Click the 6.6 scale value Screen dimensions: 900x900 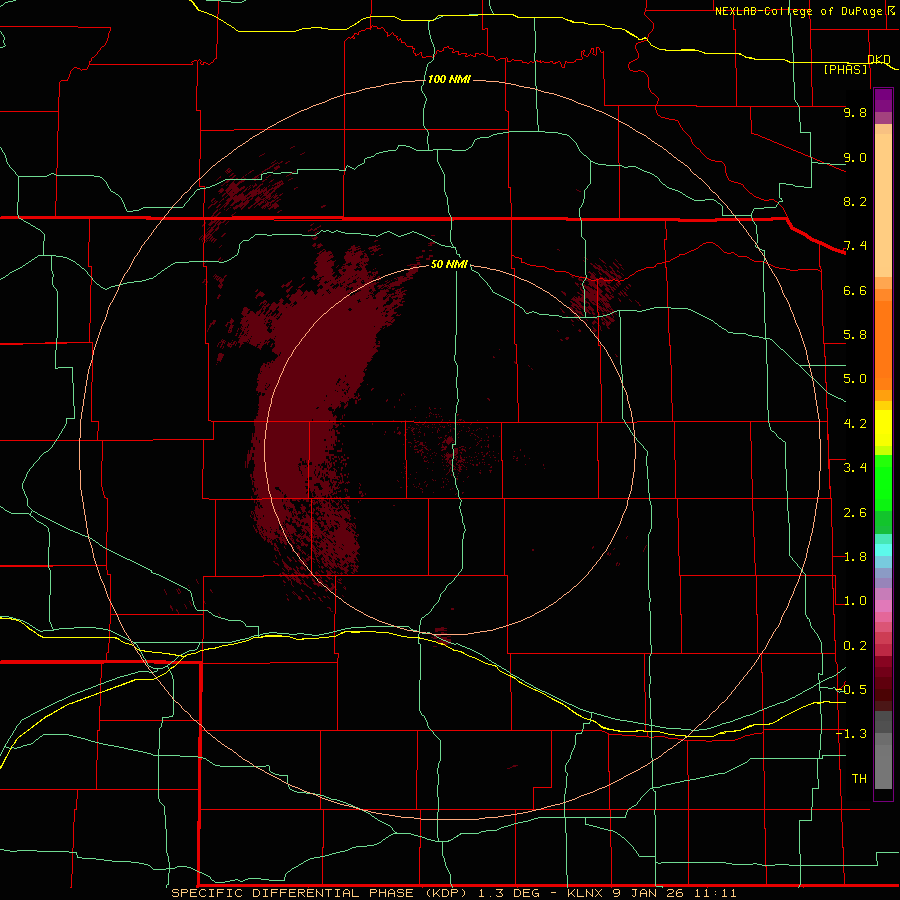pos(855,290)
